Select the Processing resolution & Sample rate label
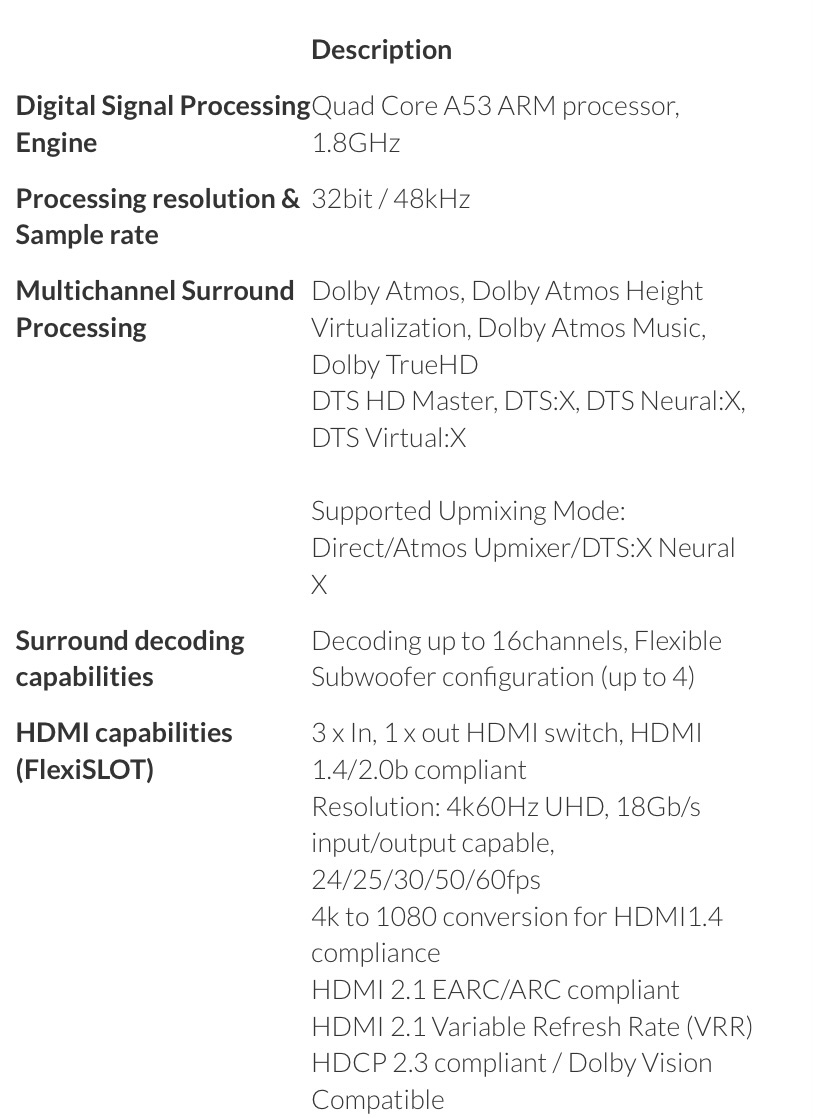Screen dimensions: 815x1118 (157, 216)
